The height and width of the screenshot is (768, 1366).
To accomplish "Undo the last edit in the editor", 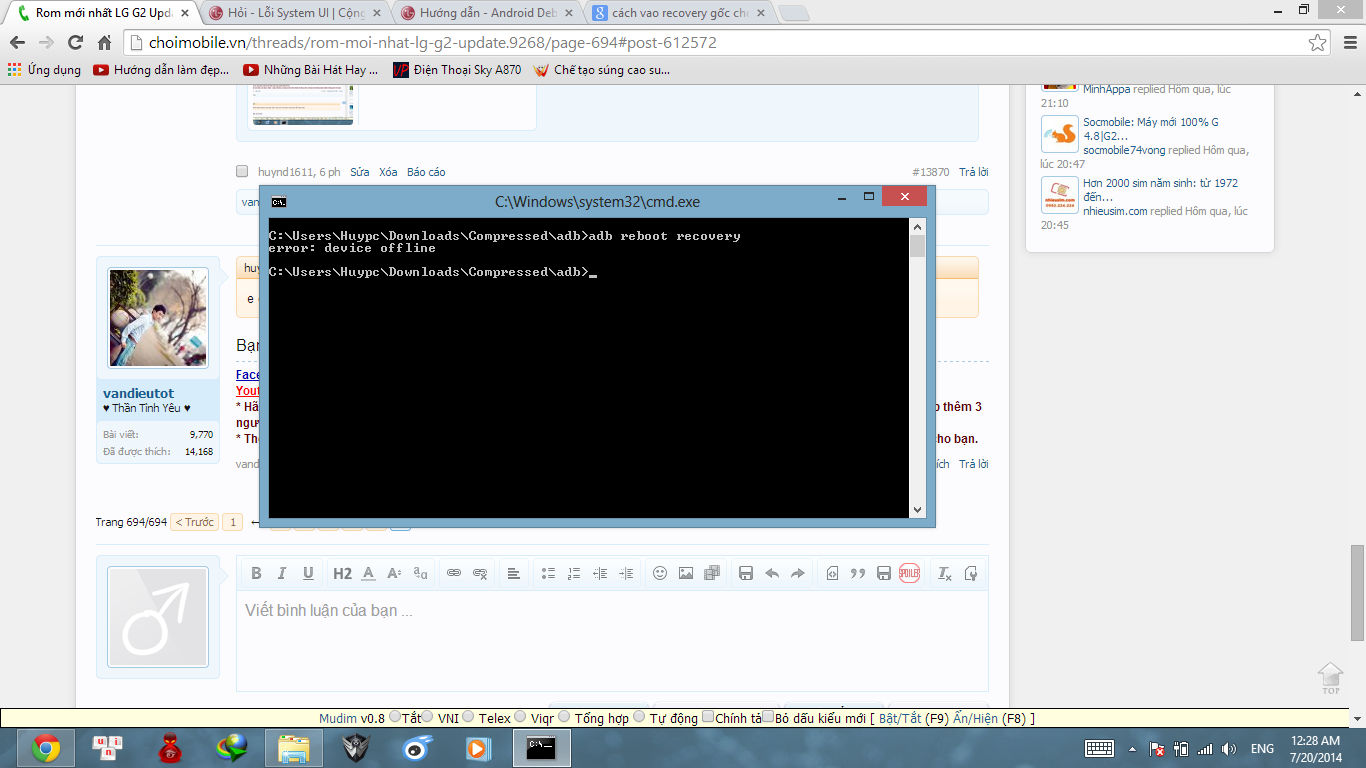I will (772, 573).
